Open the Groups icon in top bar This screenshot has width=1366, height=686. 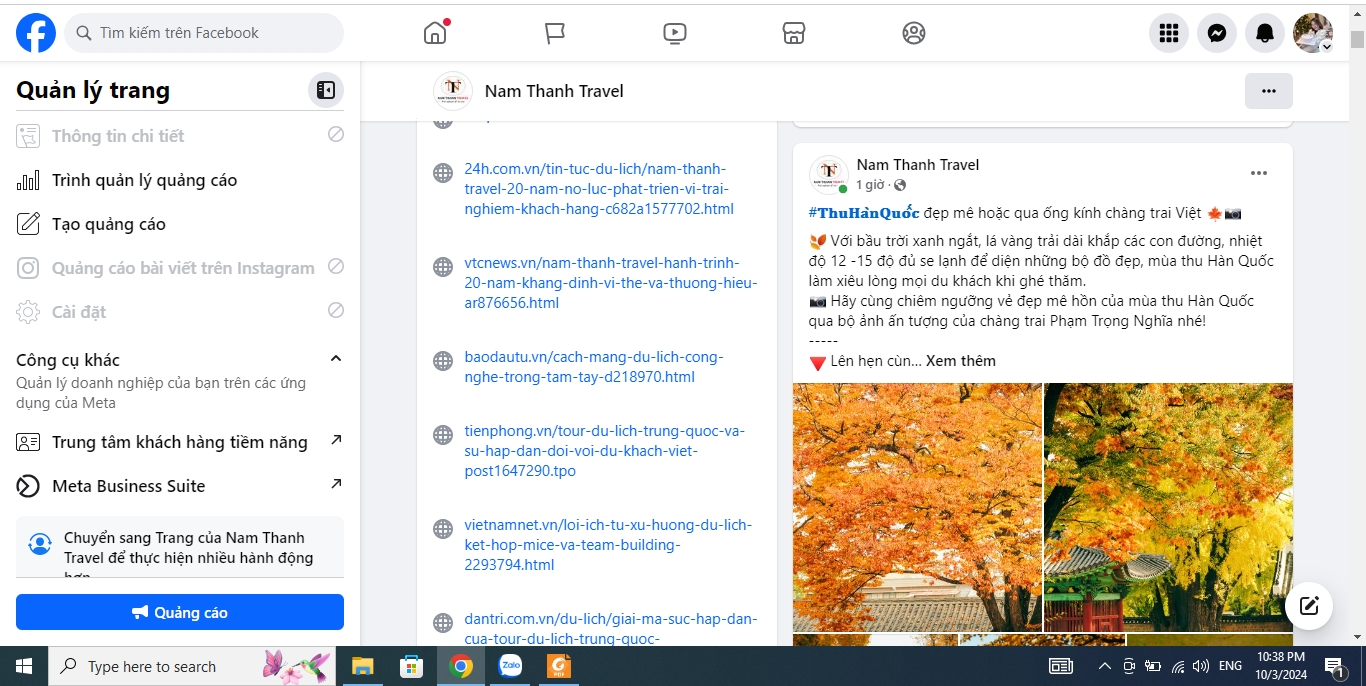coord(914,33)
